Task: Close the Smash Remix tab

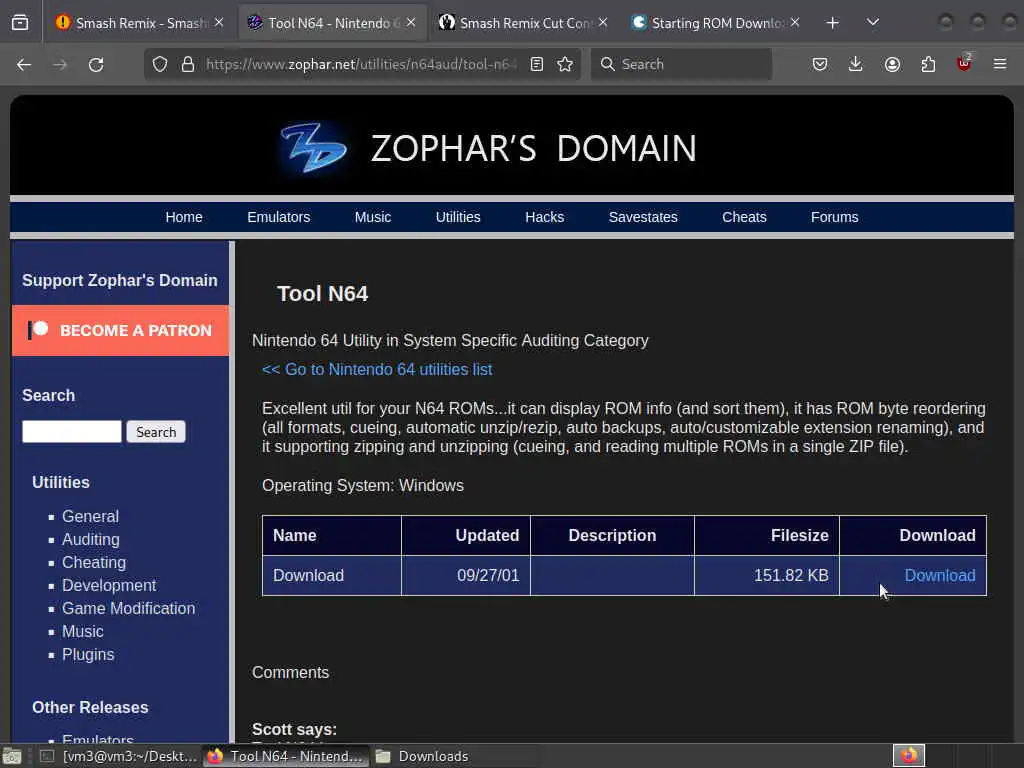Action: coord(219,22)
